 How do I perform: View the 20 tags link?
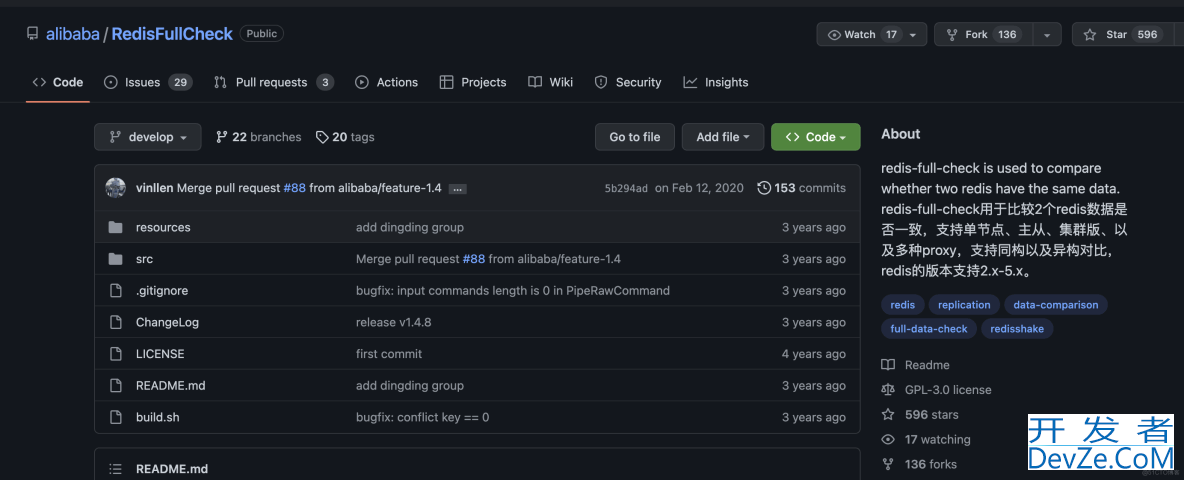click(345, 137)
